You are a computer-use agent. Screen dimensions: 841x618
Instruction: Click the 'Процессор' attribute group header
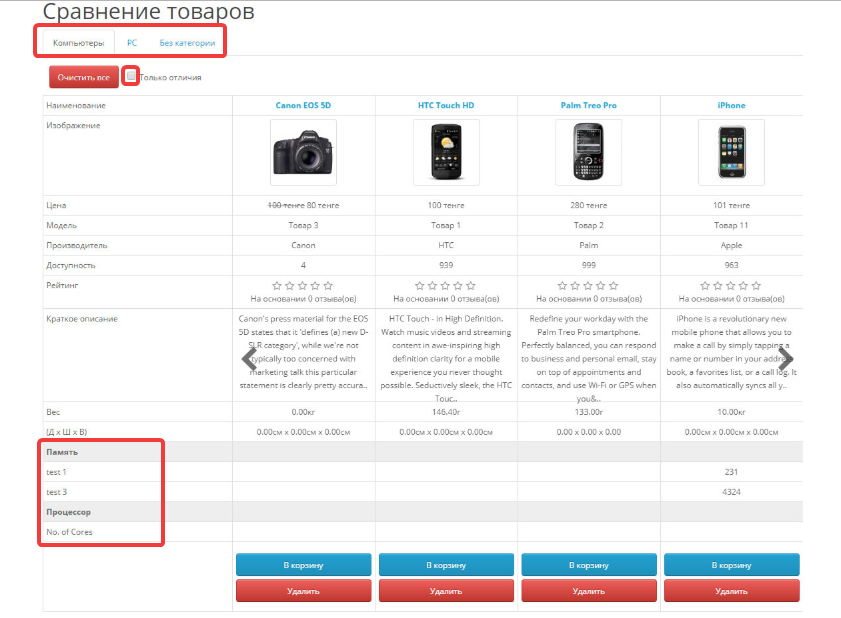coord(68,512)
